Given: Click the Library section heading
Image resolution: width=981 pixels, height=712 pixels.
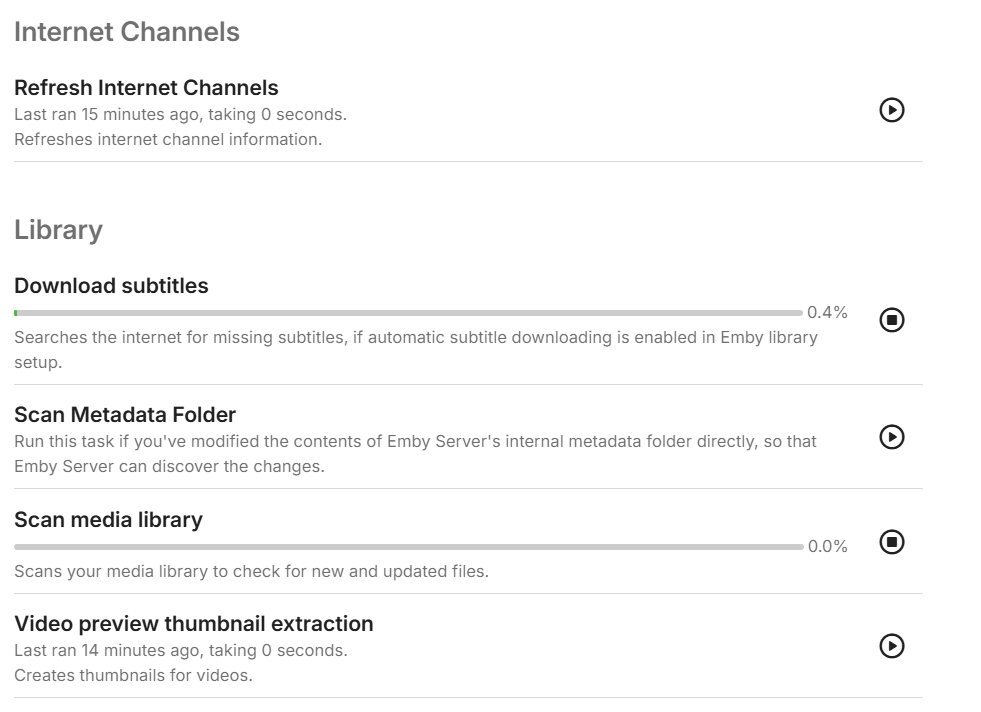Looking at the screenshot, I should coord(58,230).
